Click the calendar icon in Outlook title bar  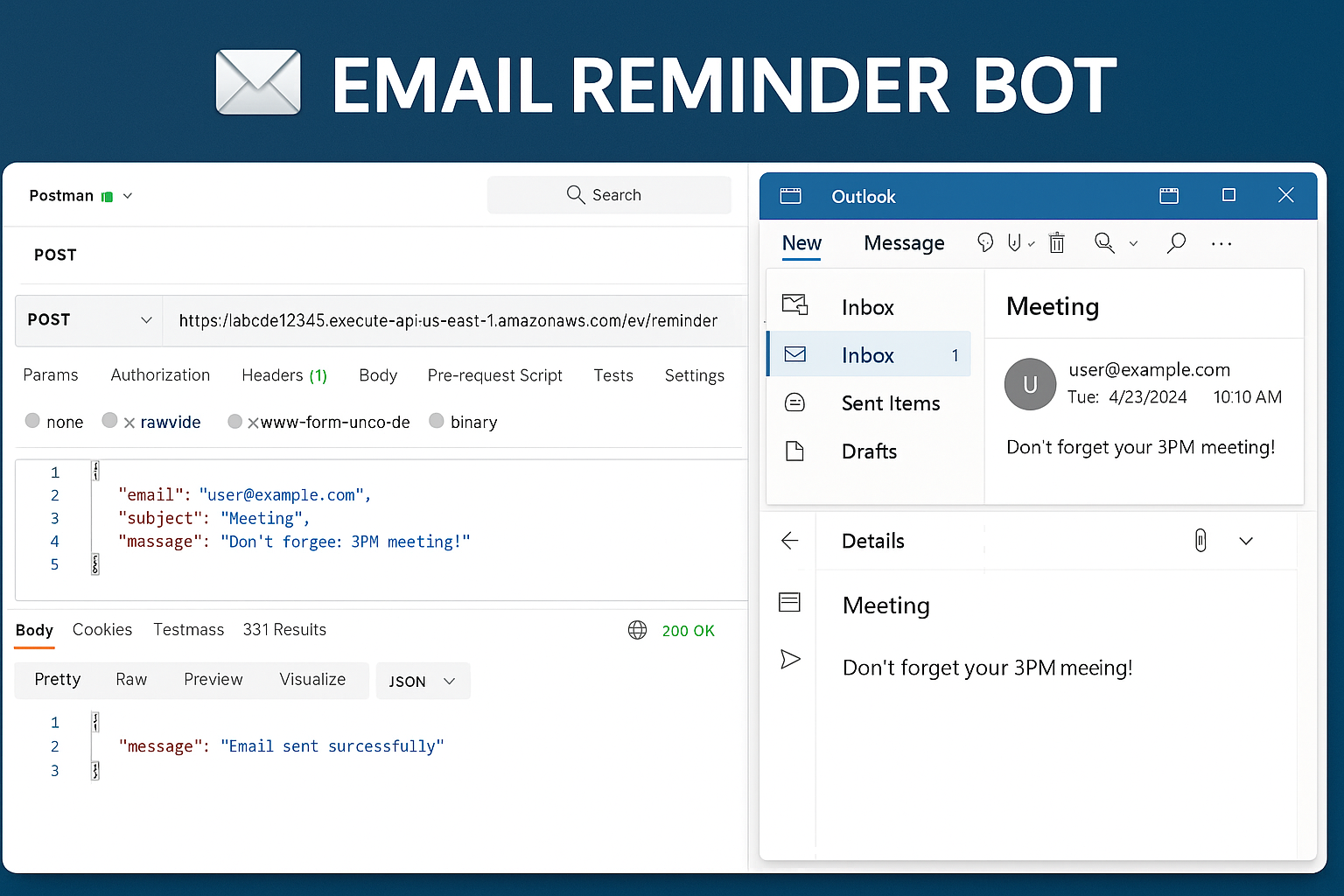(1169, 196)
